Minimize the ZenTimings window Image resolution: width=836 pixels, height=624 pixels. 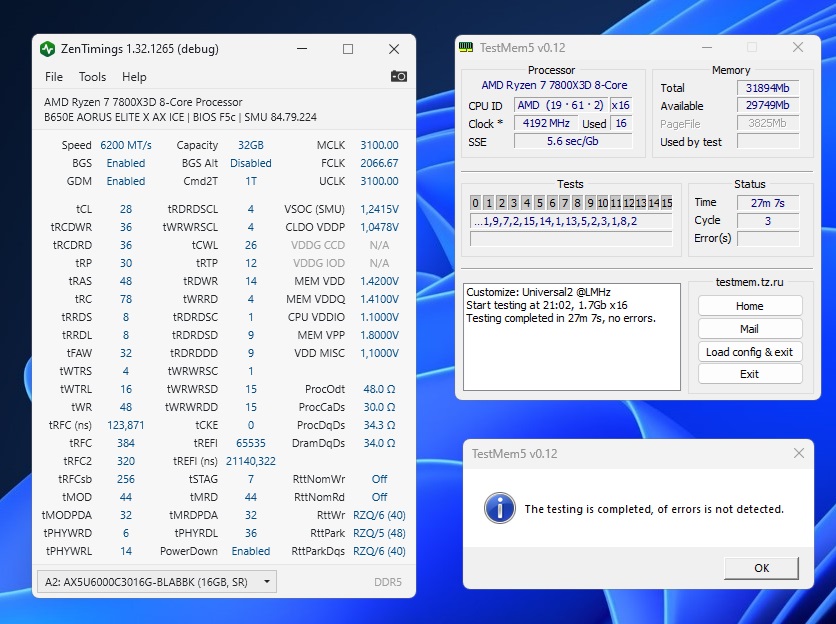(303, 49)
